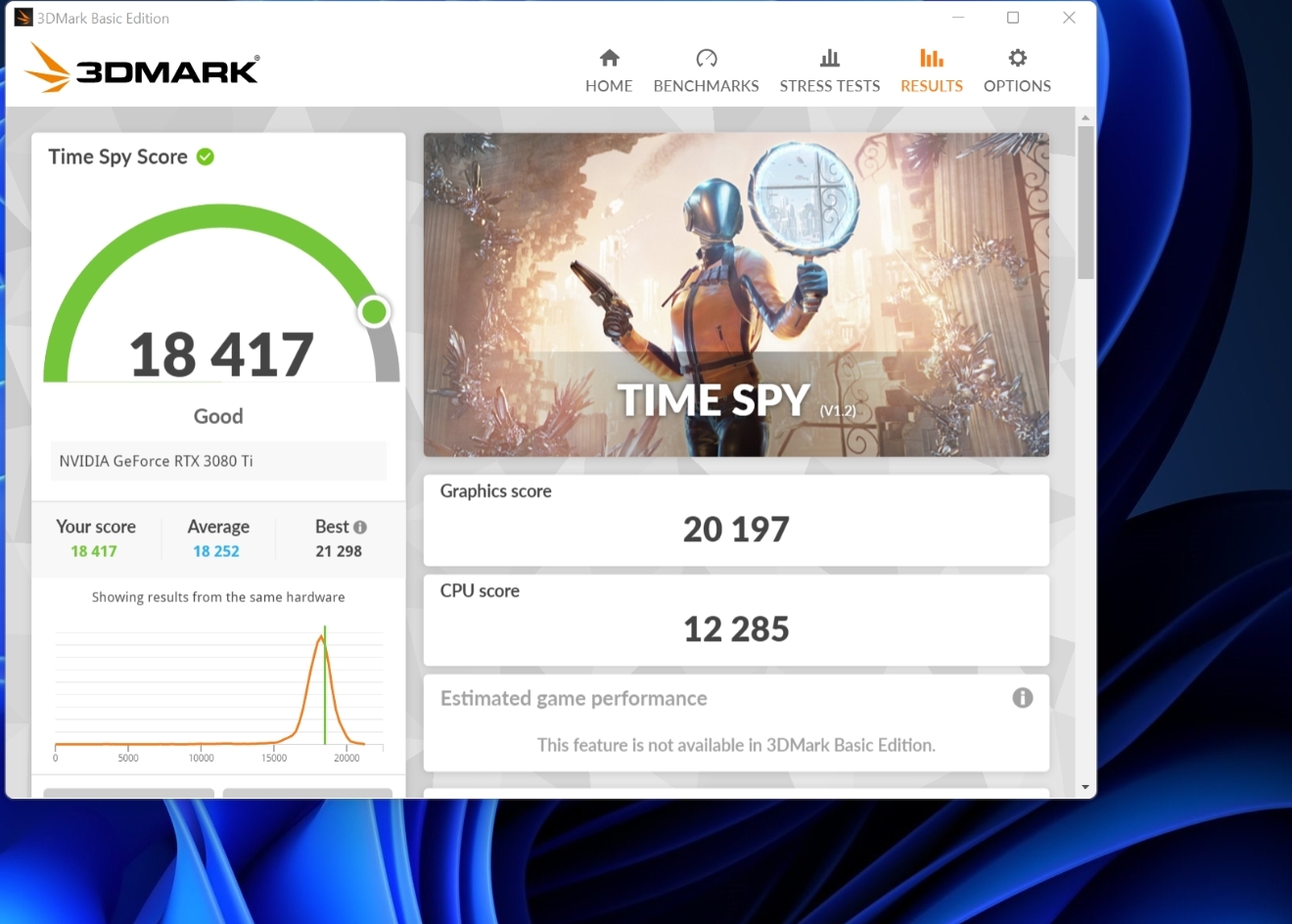Open the OPTIONS tab
1292x924 pixels.
pyautogui.click(x=1017, y=71)
